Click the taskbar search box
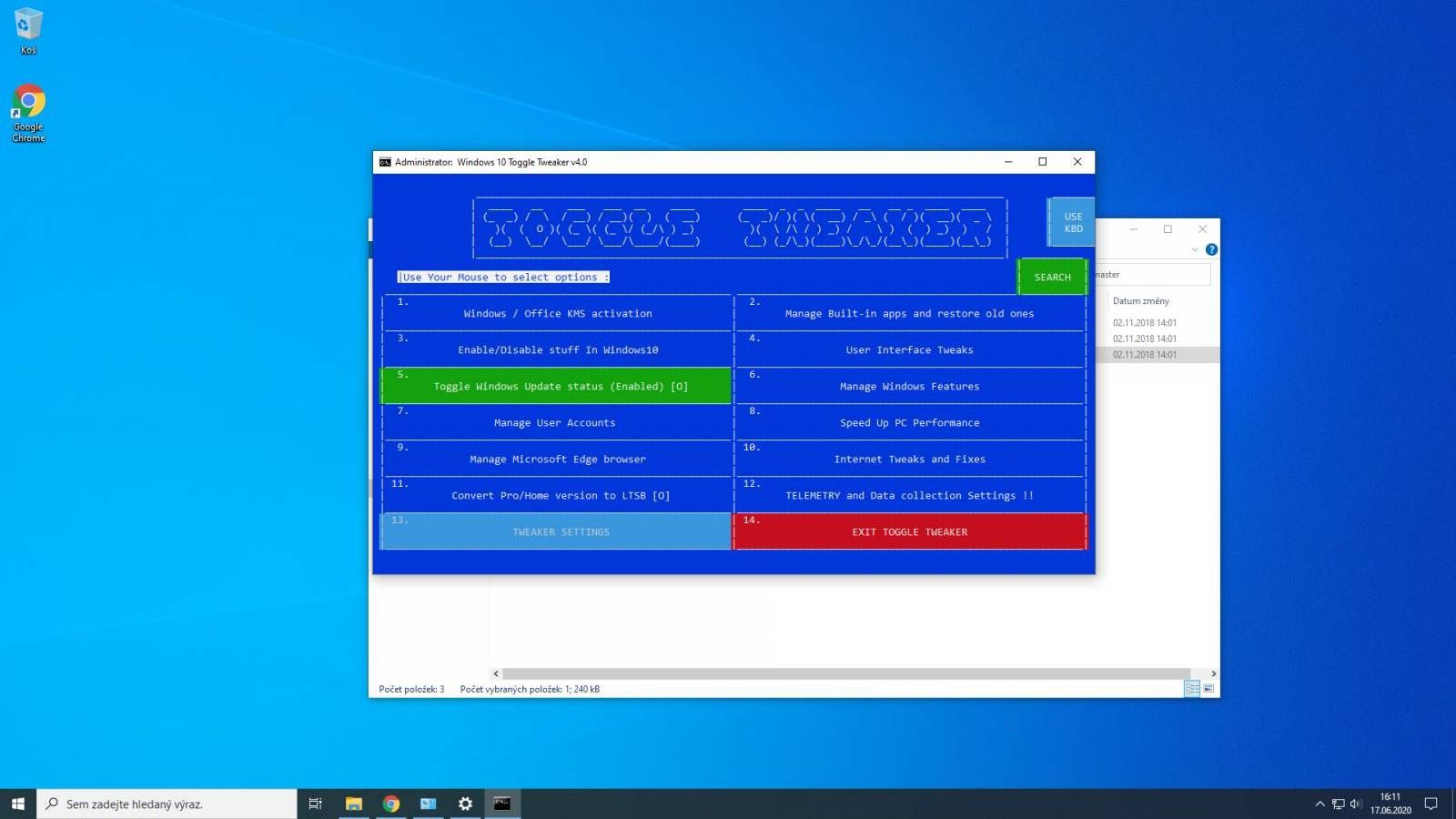 pos(167,804)
